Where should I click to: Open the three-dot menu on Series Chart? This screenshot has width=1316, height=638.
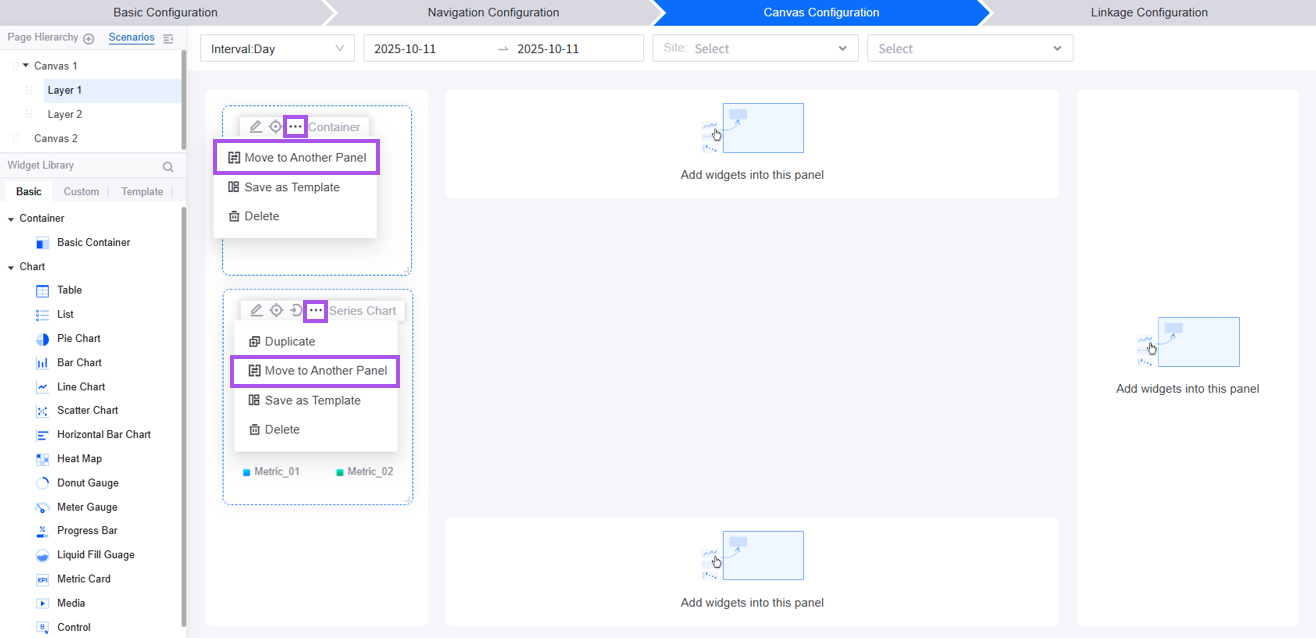(x=316, y=311)
